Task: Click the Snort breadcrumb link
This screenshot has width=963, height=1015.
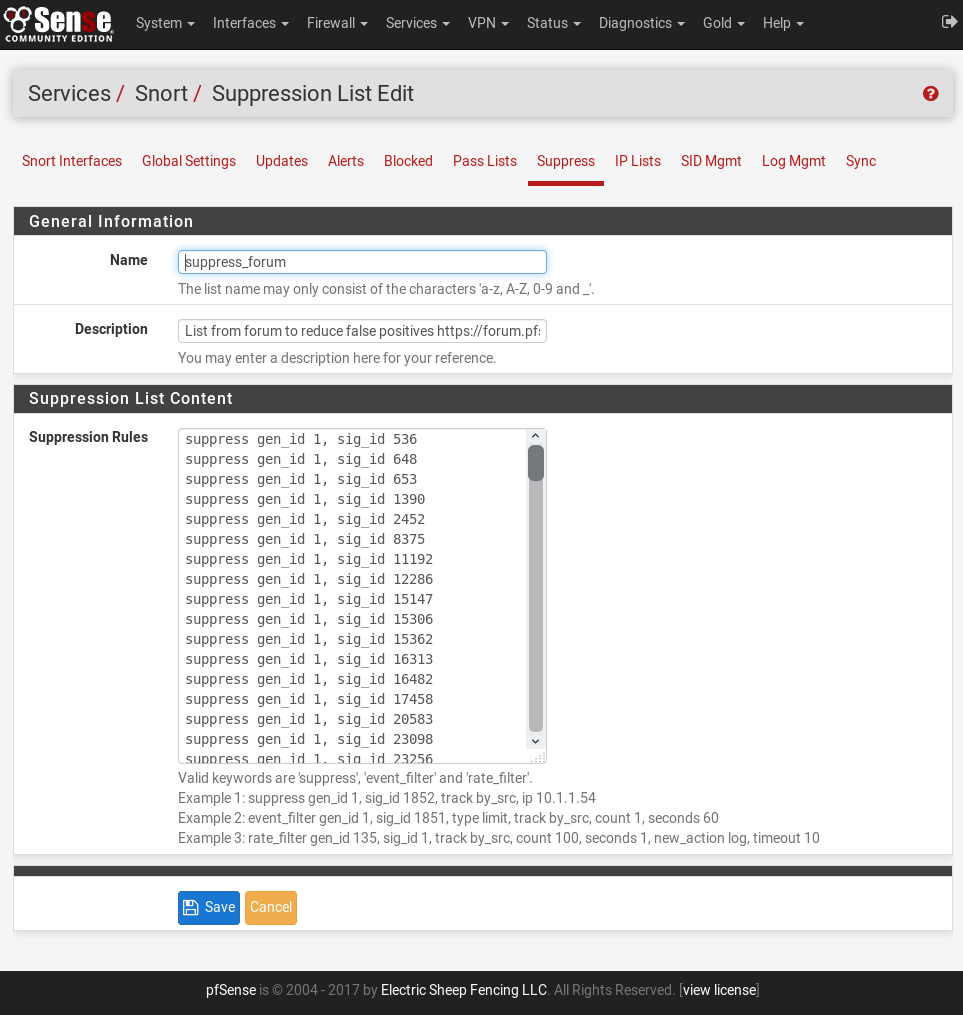Action: coord(161,94)
